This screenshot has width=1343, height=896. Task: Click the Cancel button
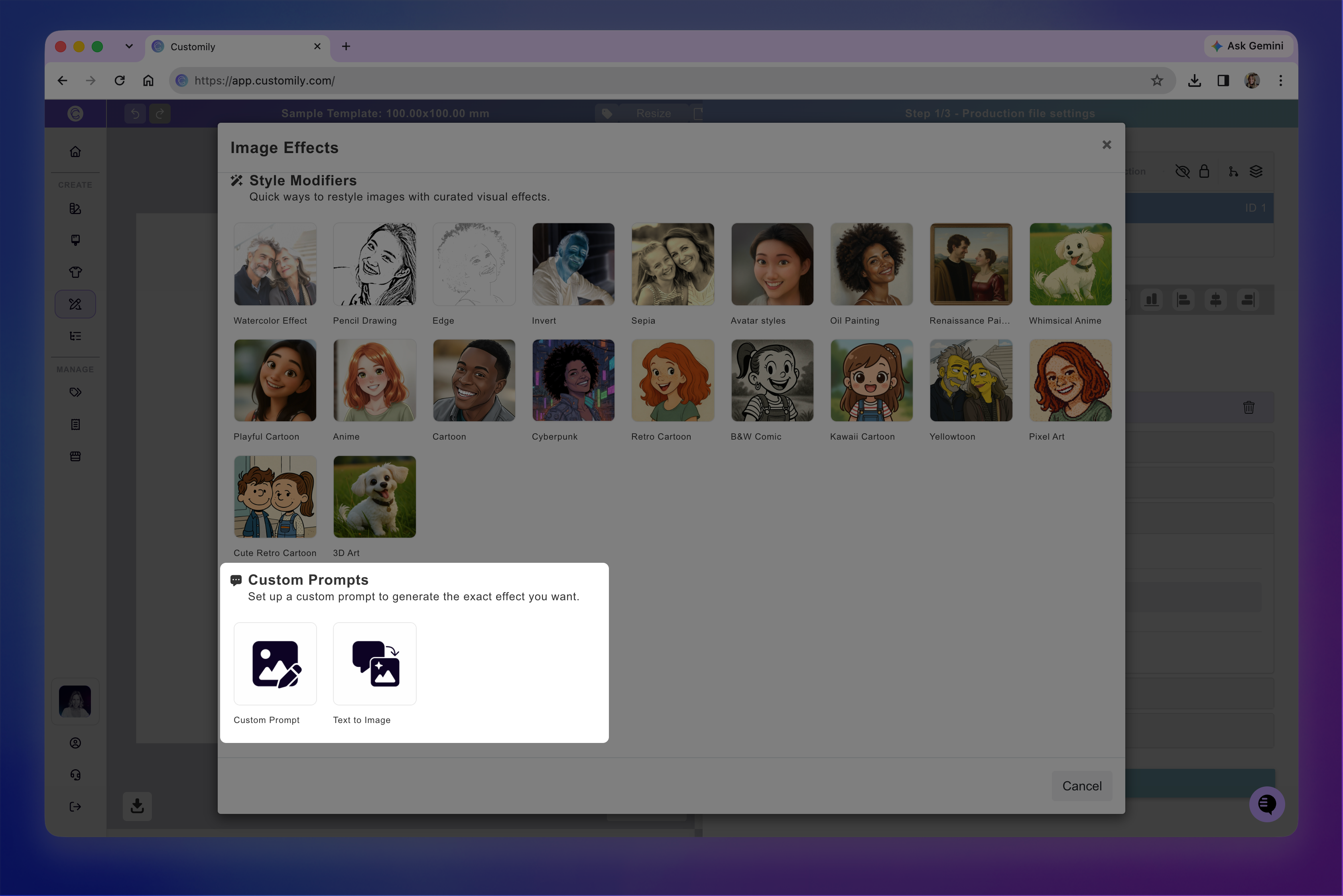[1082, 786]
